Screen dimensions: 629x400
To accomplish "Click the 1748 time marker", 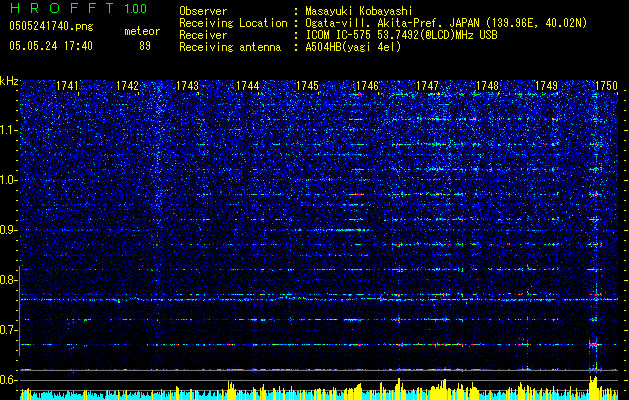I will click(x=487, y=86).
